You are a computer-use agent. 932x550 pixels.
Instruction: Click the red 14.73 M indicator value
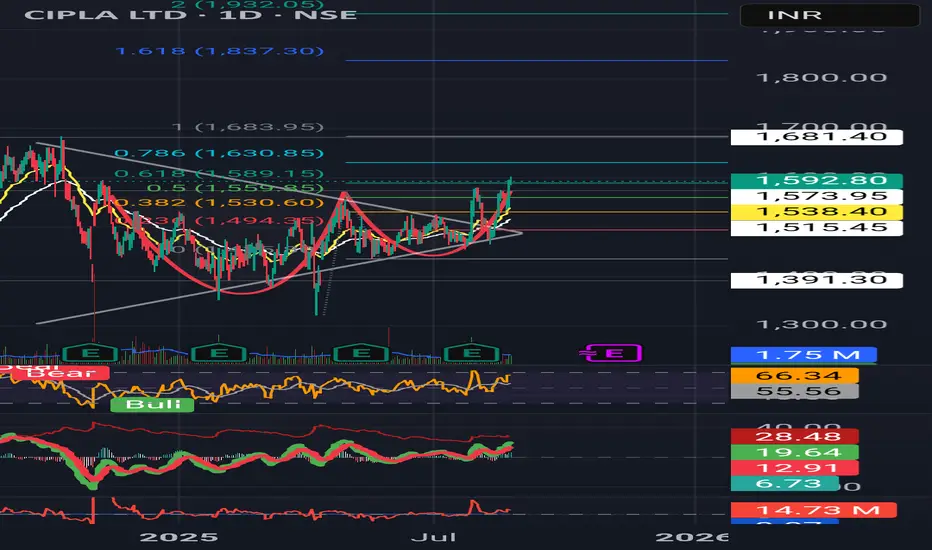813,510
